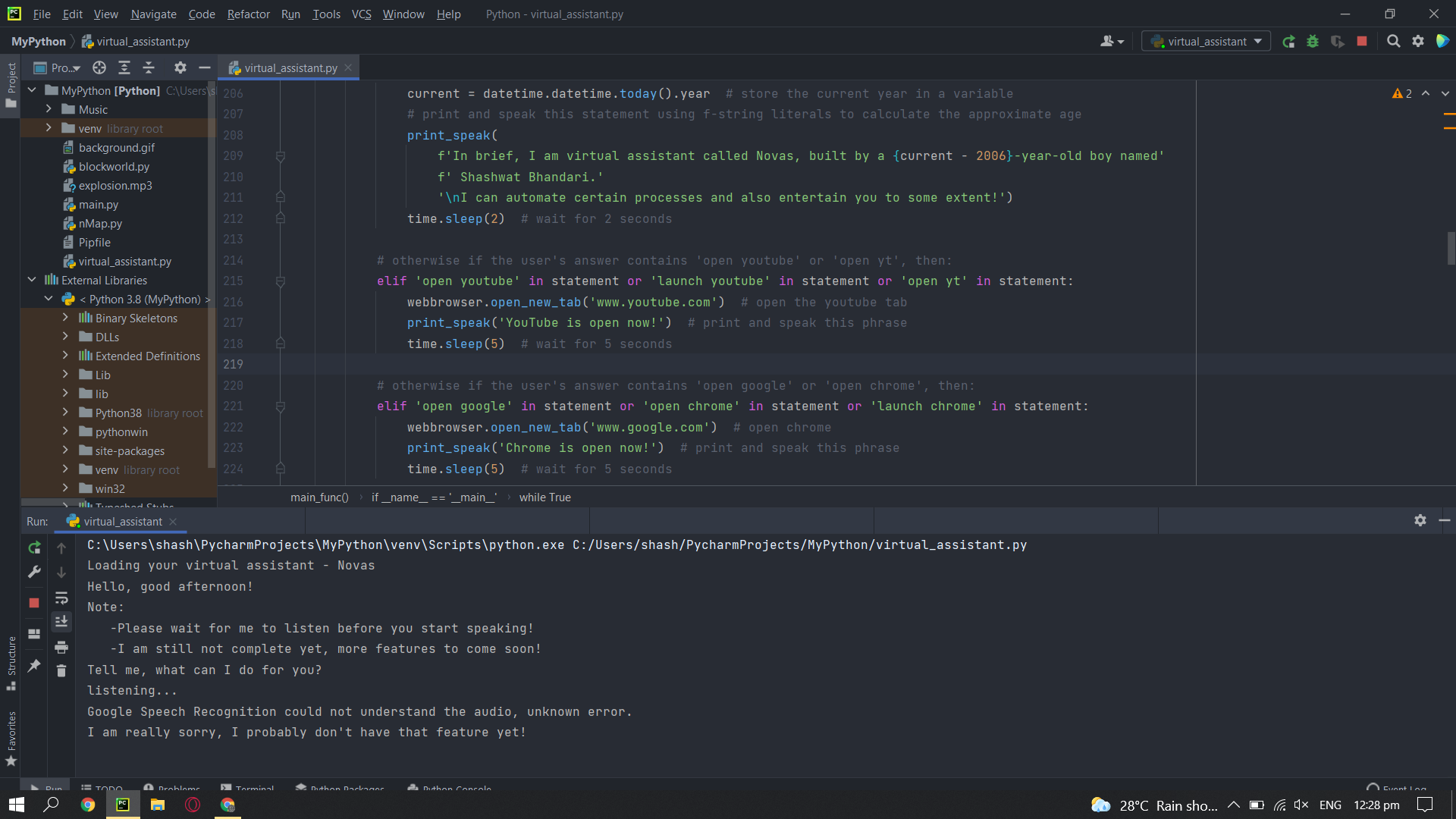The height and width of the screenshot is (819, 1456).
Task: Start debugging with the bug icon
Action: coord(1313,42)
